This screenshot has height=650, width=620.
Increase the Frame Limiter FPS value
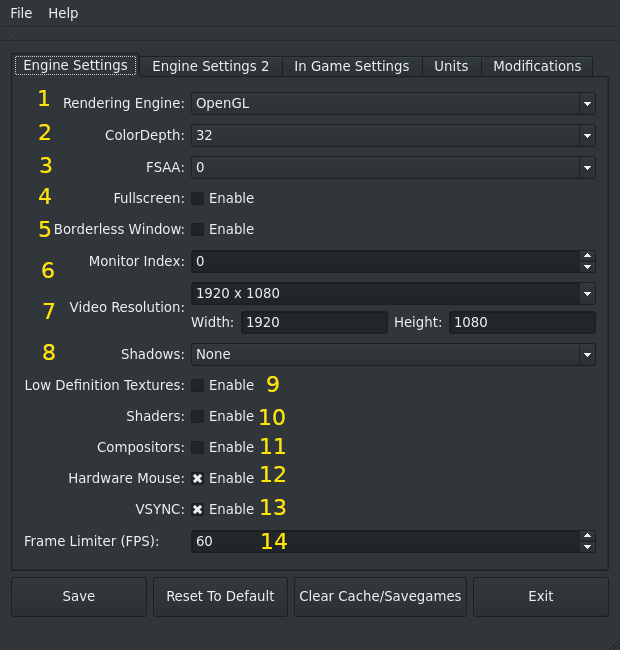(x=587, y=535)
